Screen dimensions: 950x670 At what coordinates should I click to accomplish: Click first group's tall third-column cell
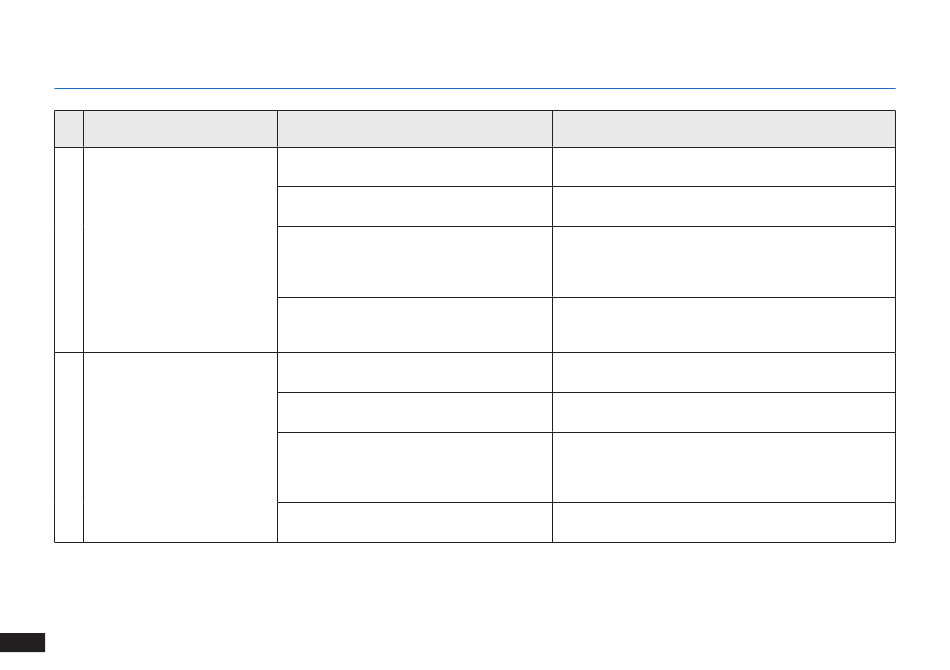tap(415, 262)
